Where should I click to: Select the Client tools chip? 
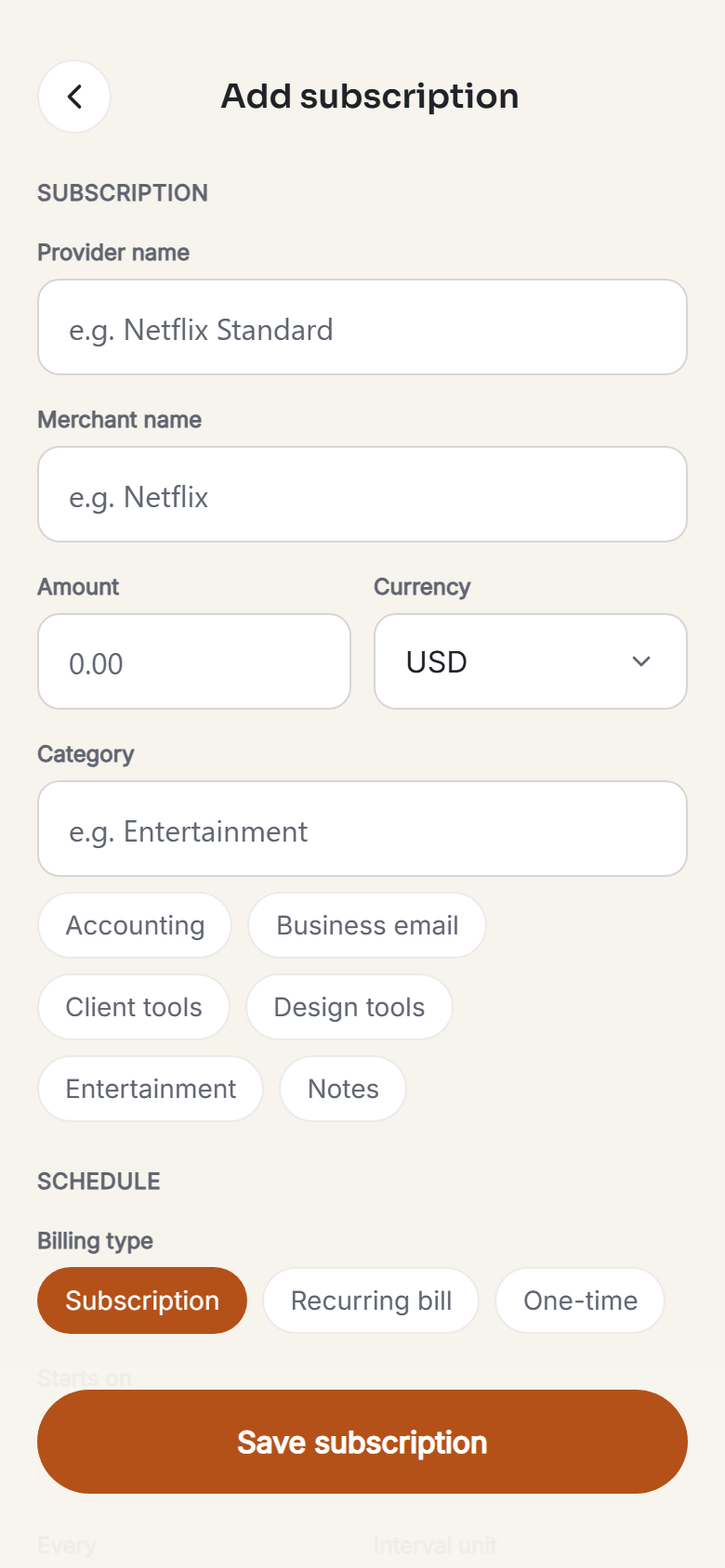134,1007
